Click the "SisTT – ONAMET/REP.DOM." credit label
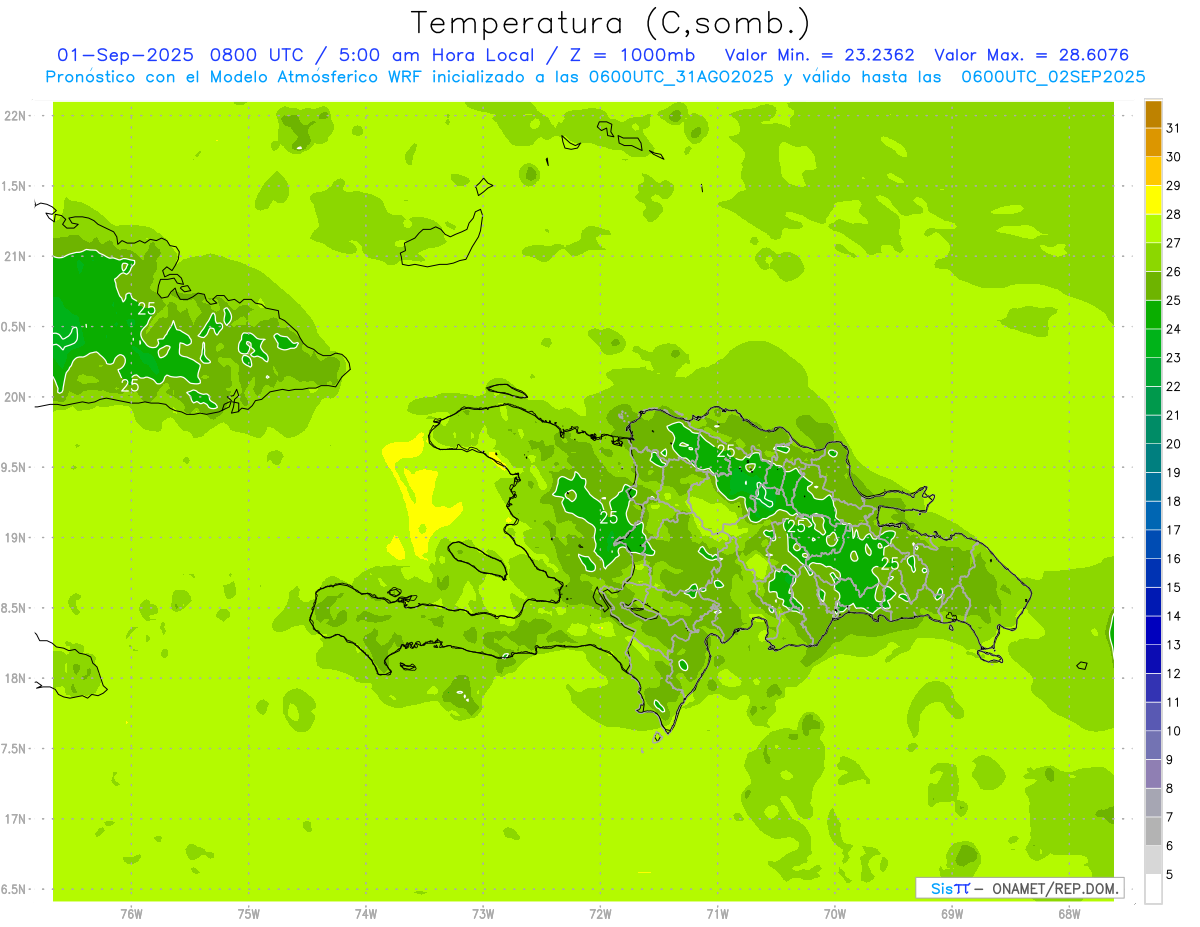This screenshot has height=927, width=1200. tap(1019, 888)
